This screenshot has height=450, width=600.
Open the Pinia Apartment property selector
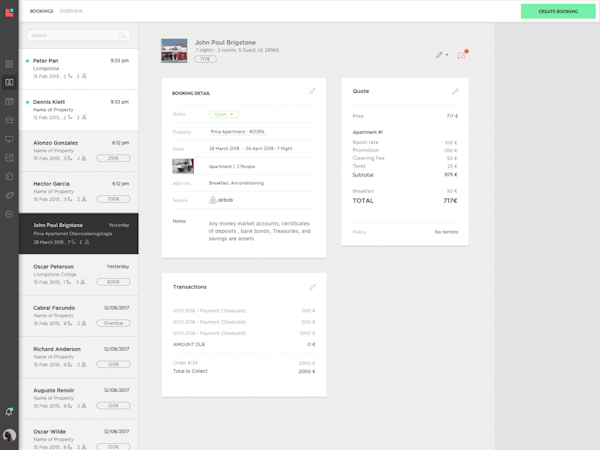point(237,131)
